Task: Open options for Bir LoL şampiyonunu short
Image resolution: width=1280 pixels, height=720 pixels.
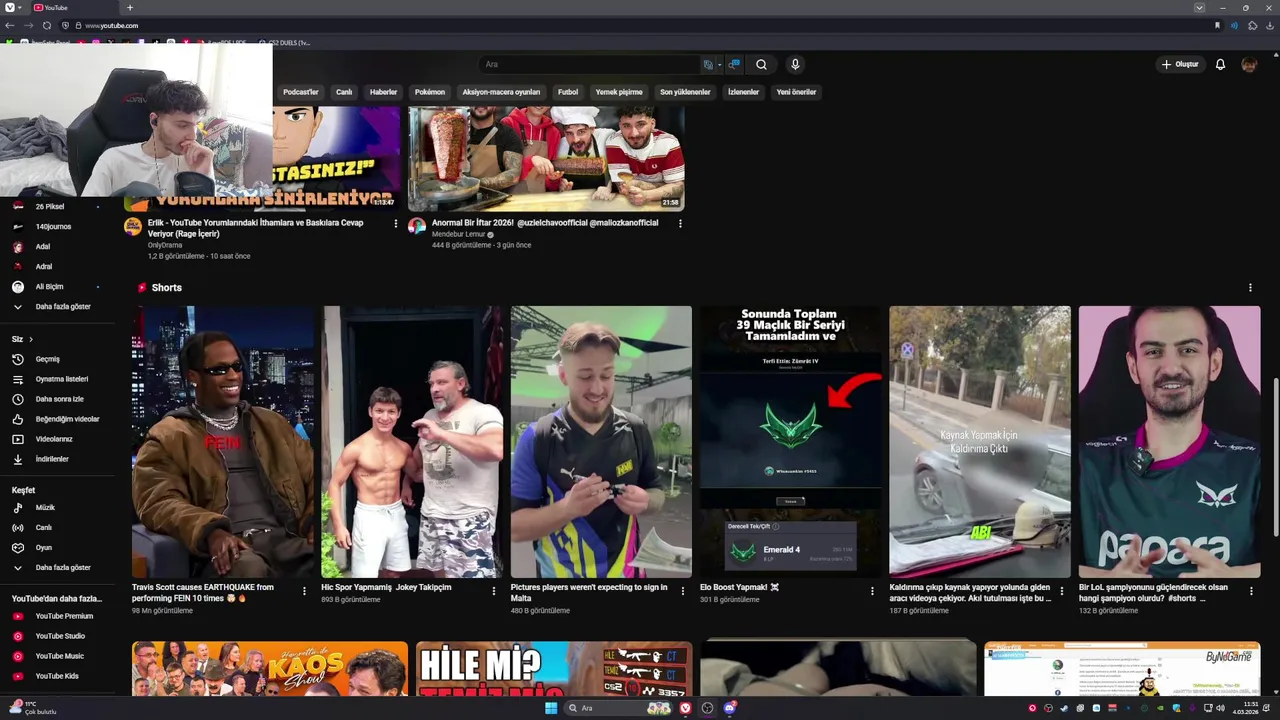Action: pyautogui.click(x=1251, y=591)
